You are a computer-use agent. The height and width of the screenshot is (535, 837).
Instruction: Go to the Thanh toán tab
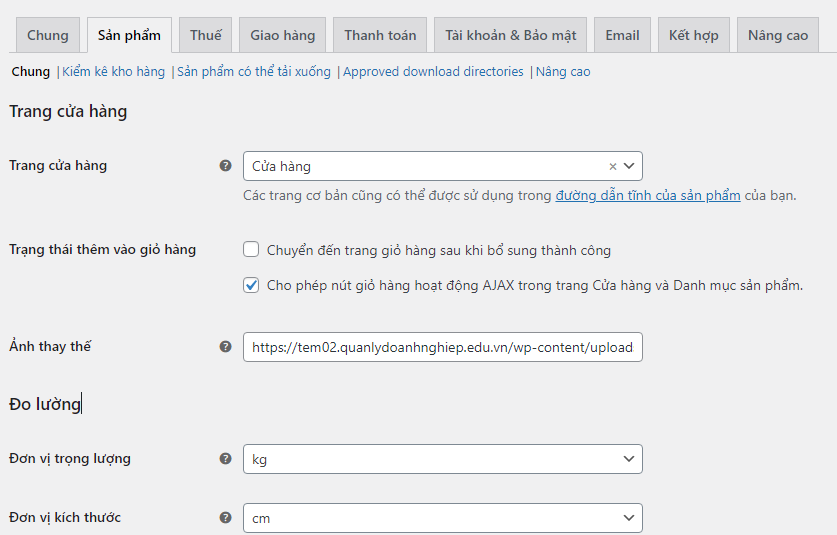click(x=380, y=35)
